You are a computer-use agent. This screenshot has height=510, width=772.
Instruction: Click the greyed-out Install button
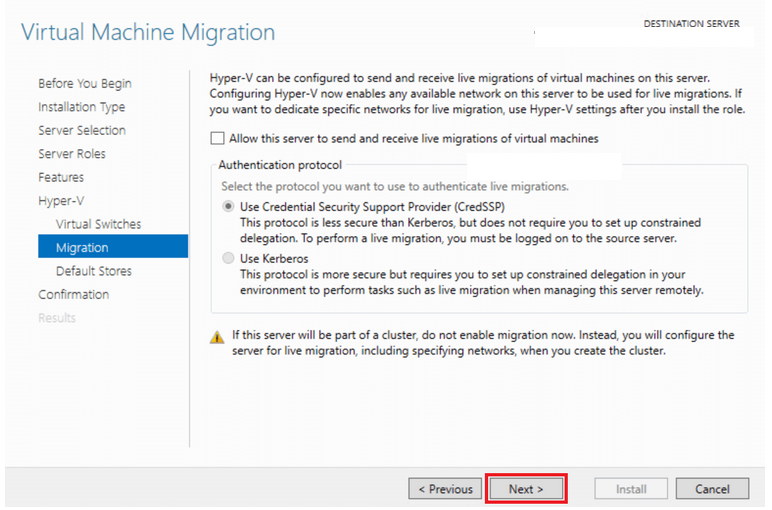click(x=631, y=489)
